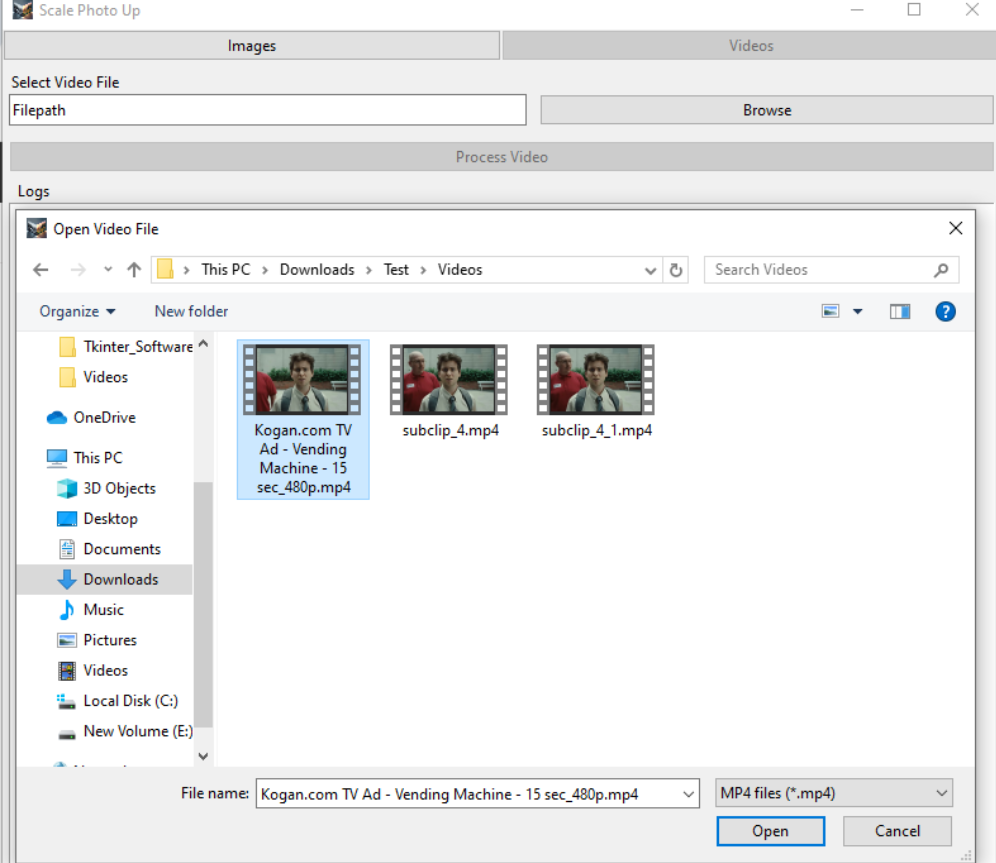Image resolution: width=996 pixels, height=863 pixels.
Task: Select subclip_4.mp4 video thumbnail
Action: coord(449,381)
